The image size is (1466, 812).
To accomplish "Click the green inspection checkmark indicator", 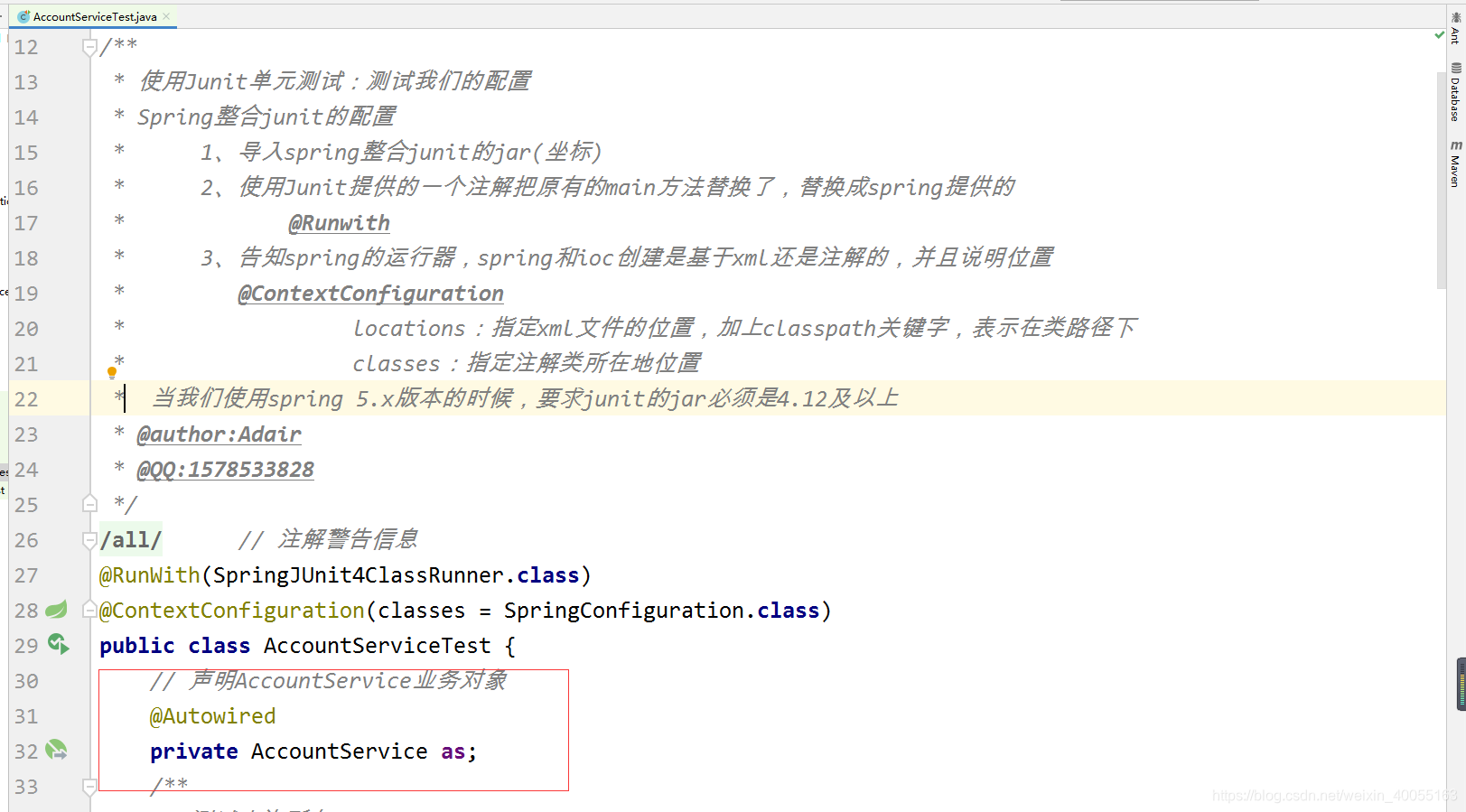I will coord(1439,35).
